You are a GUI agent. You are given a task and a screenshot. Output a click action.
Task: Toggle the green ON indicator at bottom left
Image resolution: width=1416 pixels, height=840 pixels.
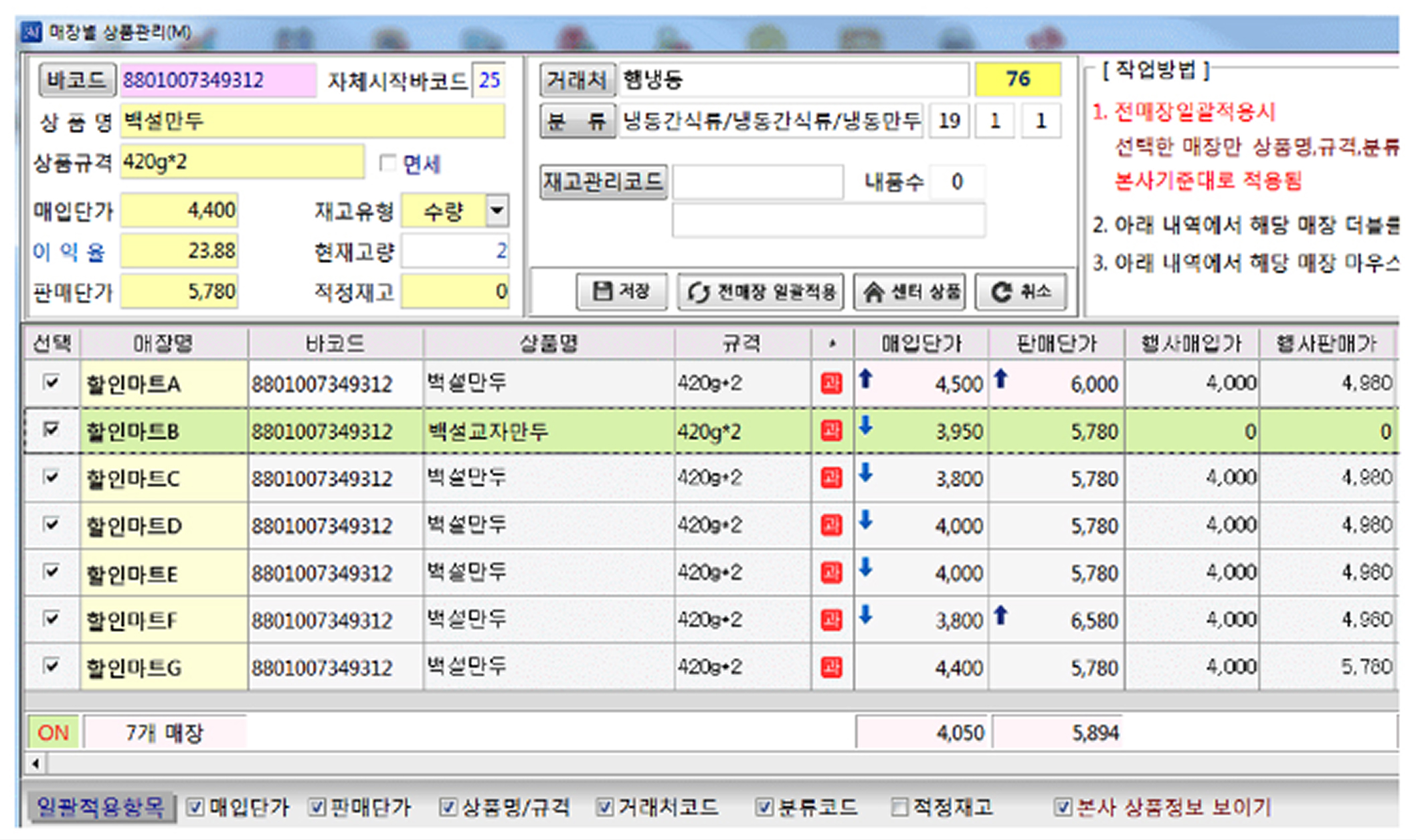pyautogui.click(x=54, y=732)
